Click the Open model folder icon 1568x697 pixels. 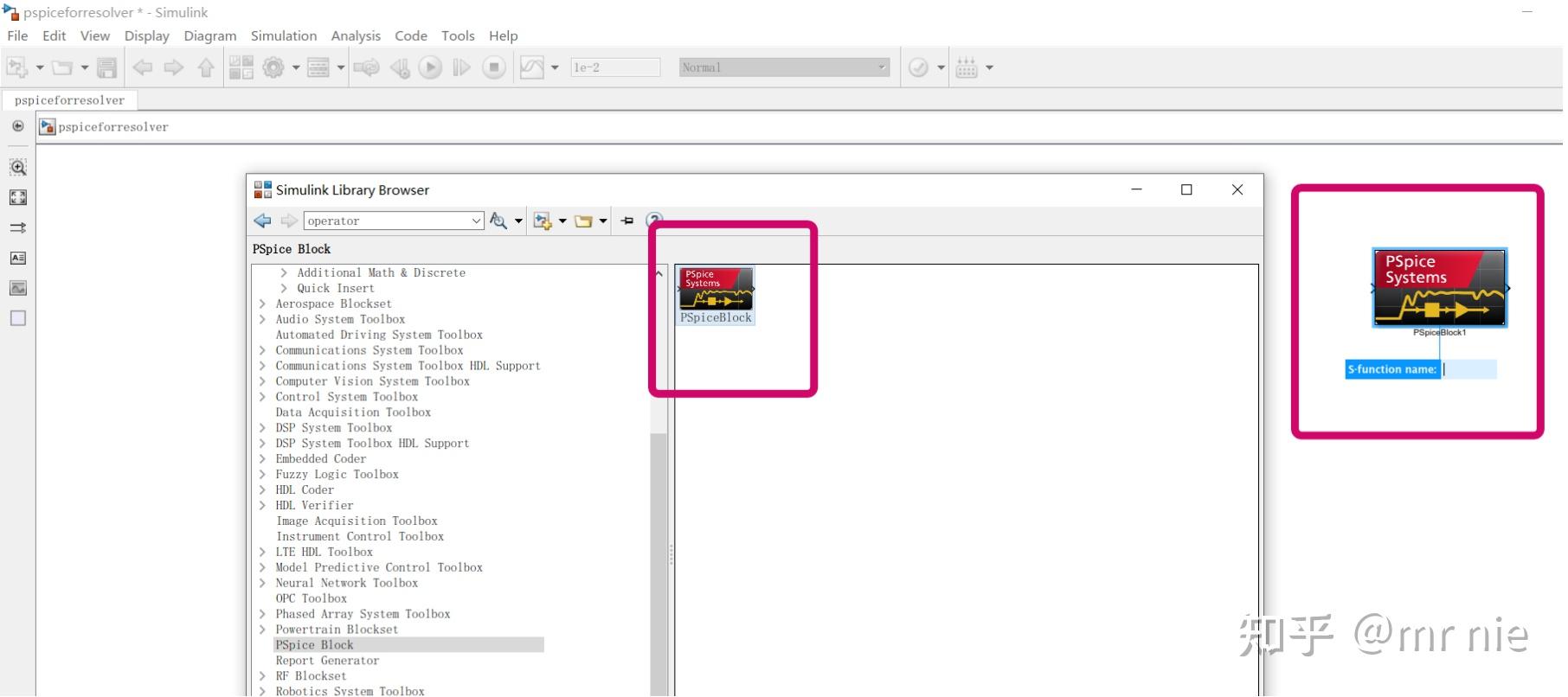point(62,67)
